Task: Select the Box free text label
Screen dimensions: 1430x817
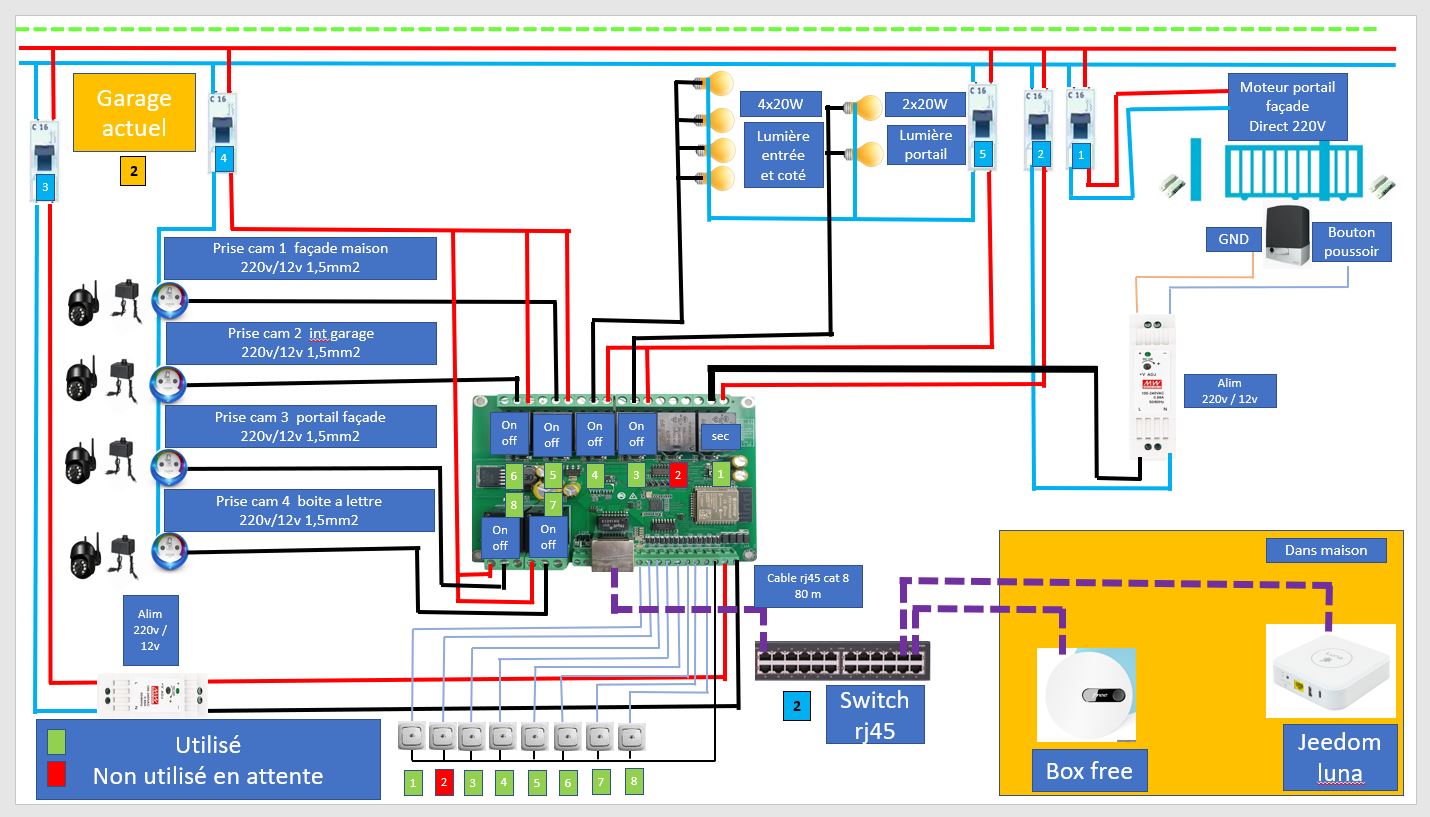Action: tap(1089, 771)
